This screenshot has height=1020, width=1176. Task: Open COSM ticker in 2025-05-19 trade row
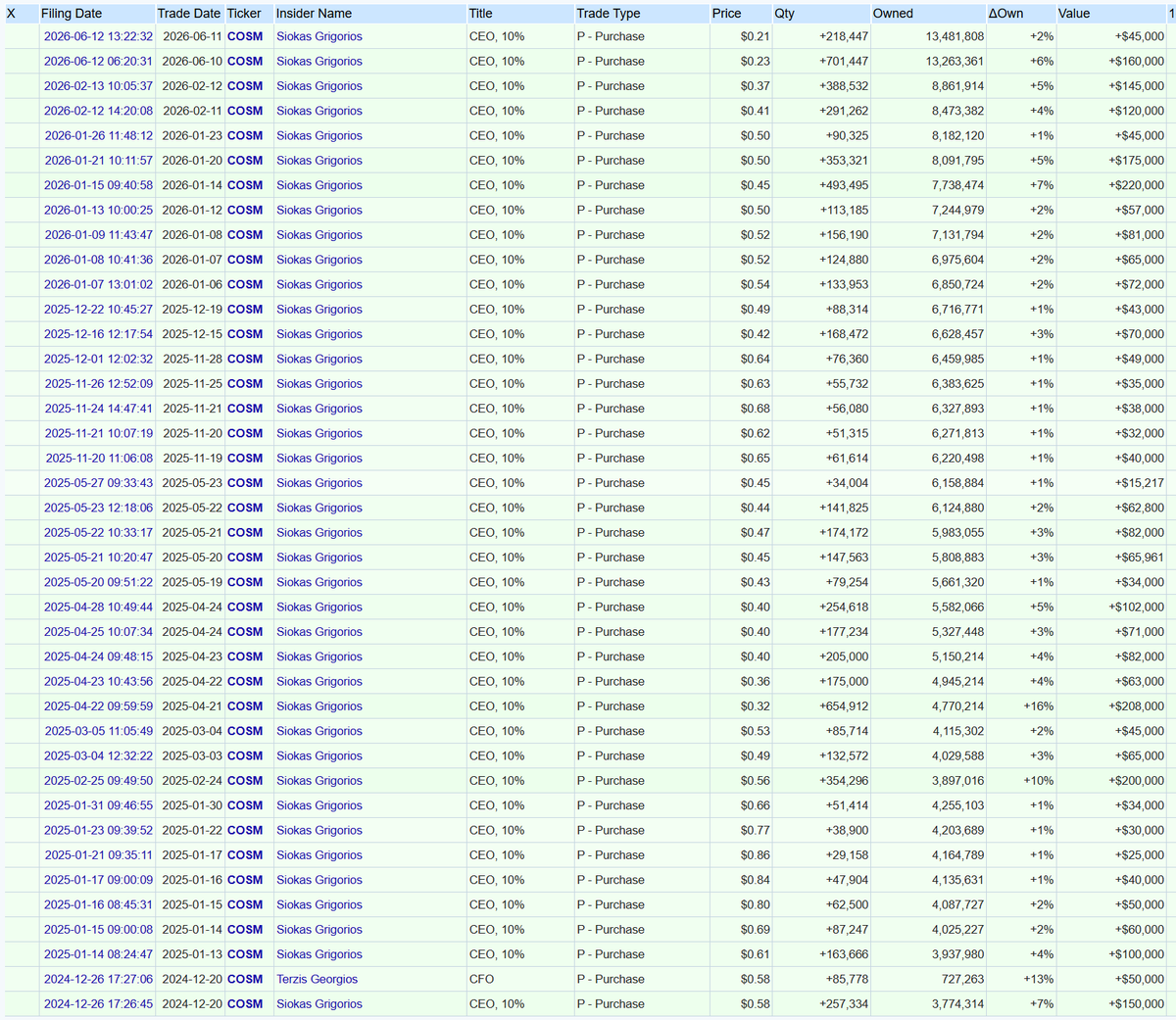click(245, 582)
